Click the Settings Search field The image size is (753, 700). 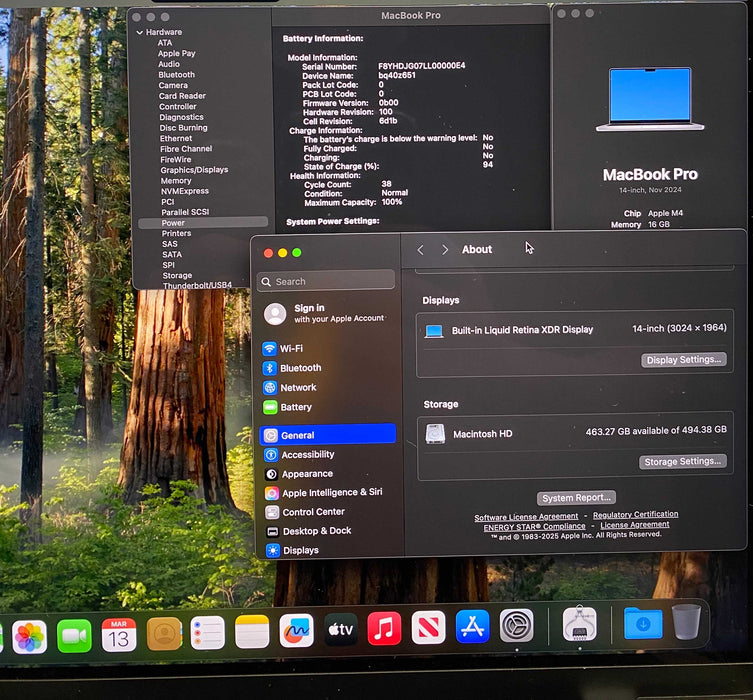click(x=327, y=281)
